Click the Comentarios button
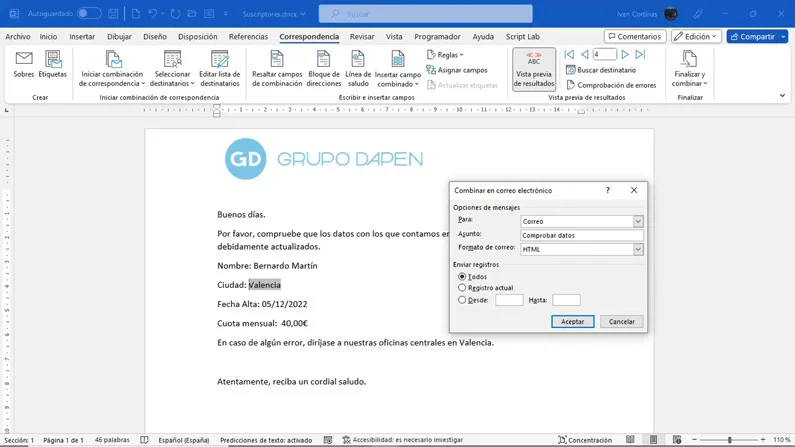Screen dimensions: 795x447 point(635,36)
